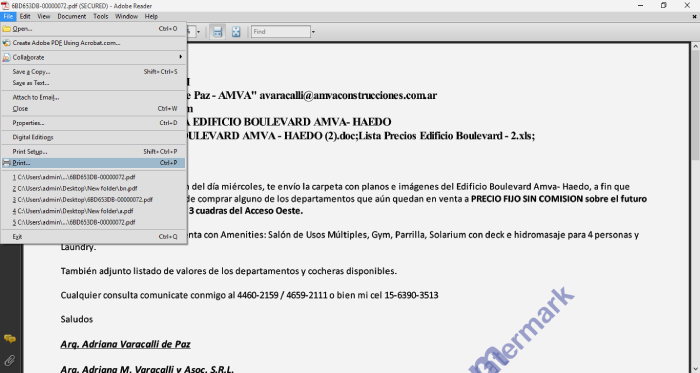Screen dimensions: 700x373
Task: Click the 'También adjunto listado' sentence
Action: 229,271
